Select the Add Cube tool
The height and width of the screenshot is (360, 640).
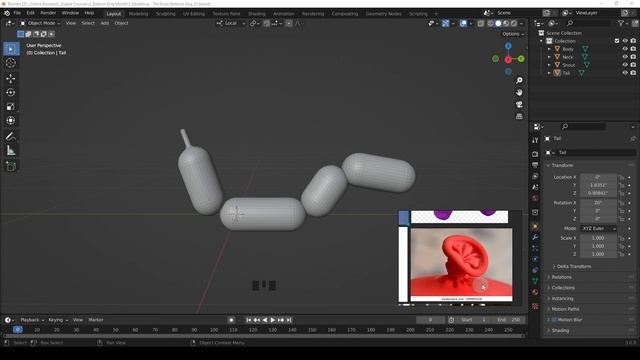pyautogui.click(x=11, y=166)
